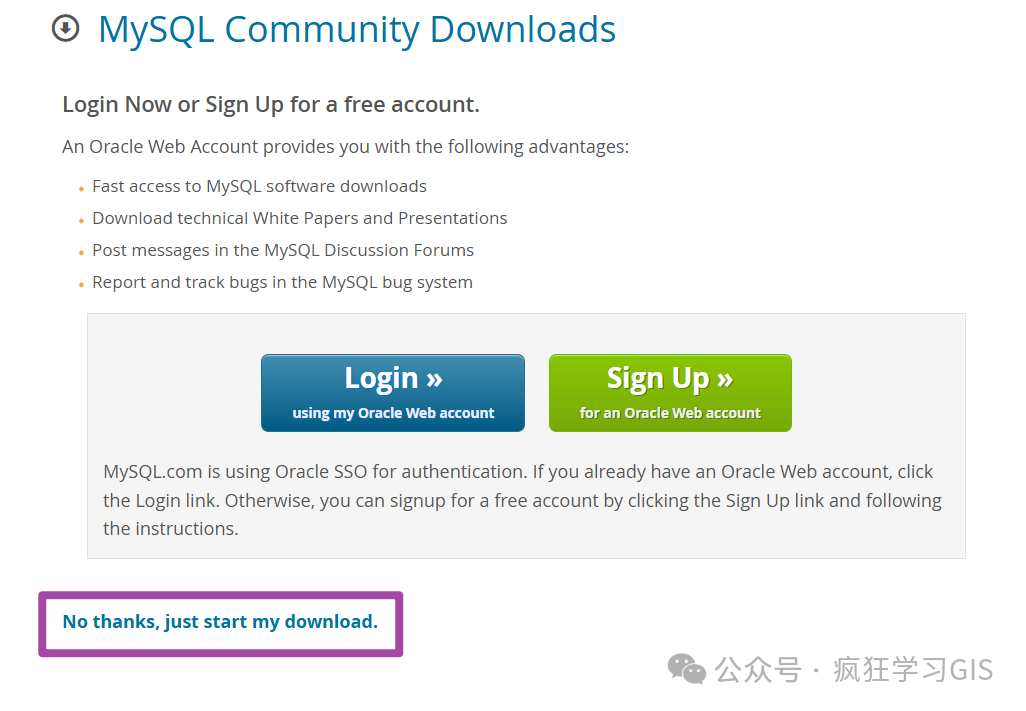Click the Oracle SSO authentication paragraph
The height and width of the screenshot is (711, 1026).
(x=522, y=500)
